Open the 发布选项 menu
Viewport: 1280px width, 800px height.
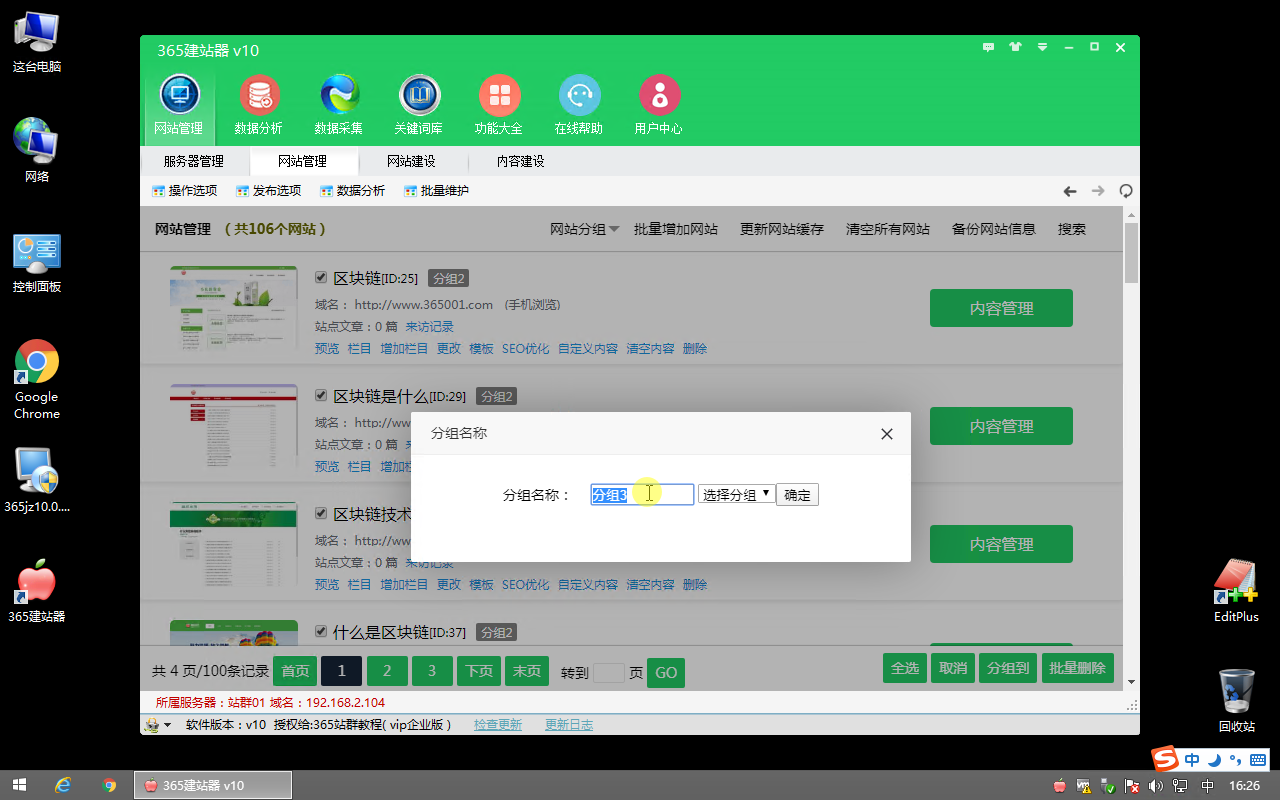[x=268, y=191]
